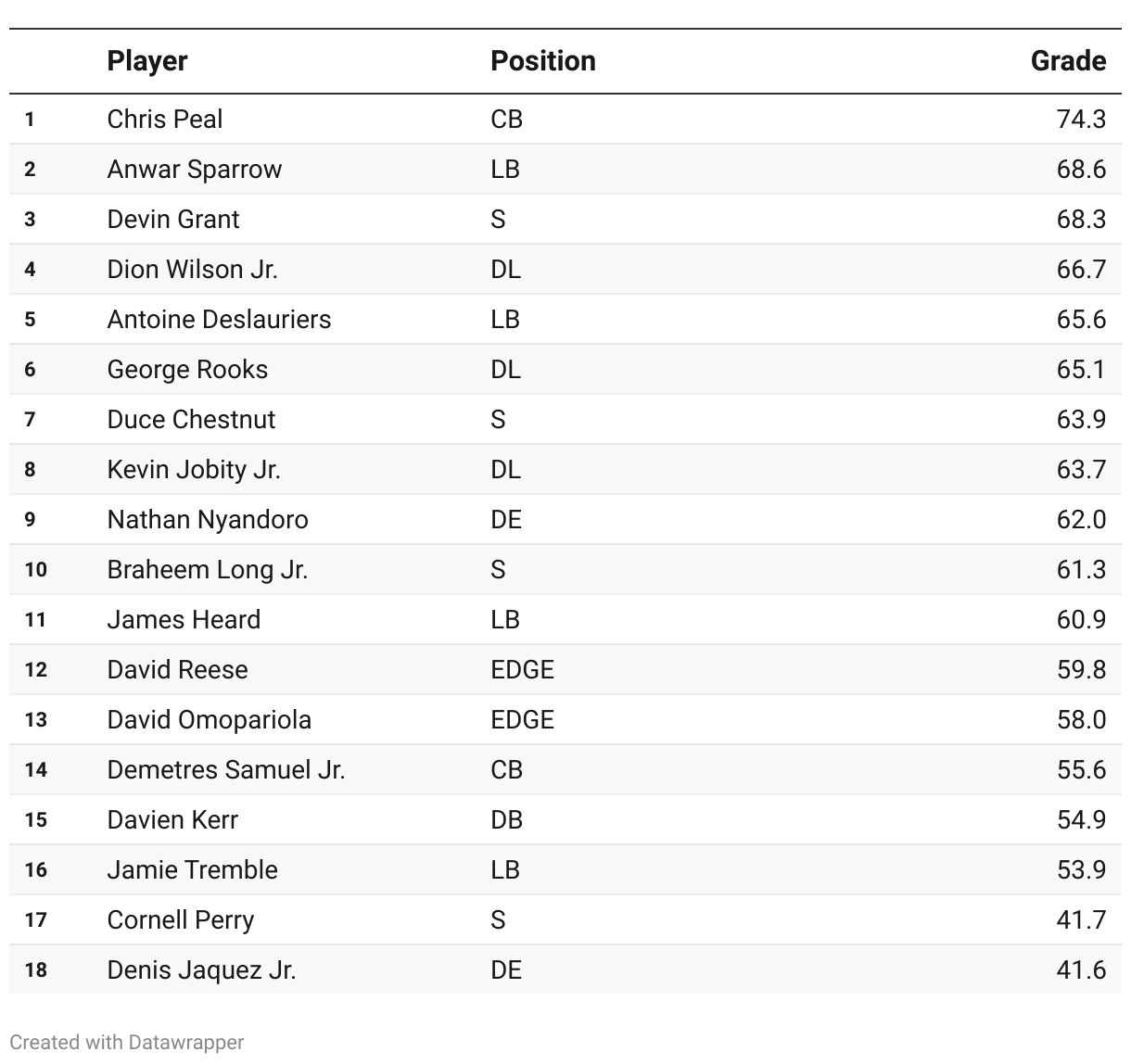This screenshot has height=1064, width=1131.
Task: Click rank number 10 cell
Action: (x=35, y=570)
